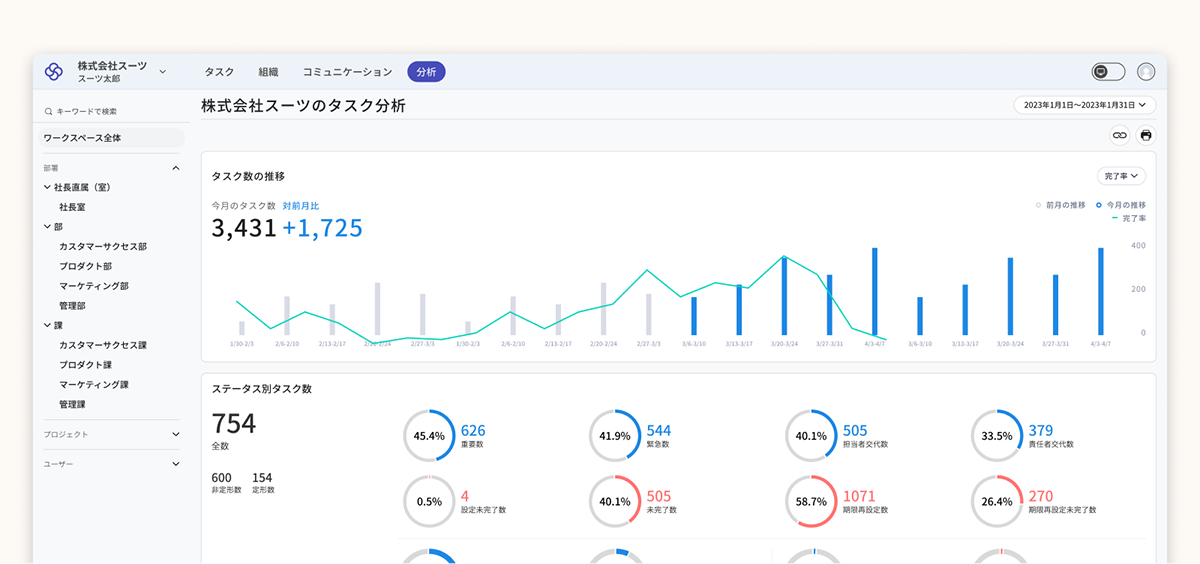The image size is (1200, 564).
Task: Click the 45.4% donut for 重要数
Action: 429,436
